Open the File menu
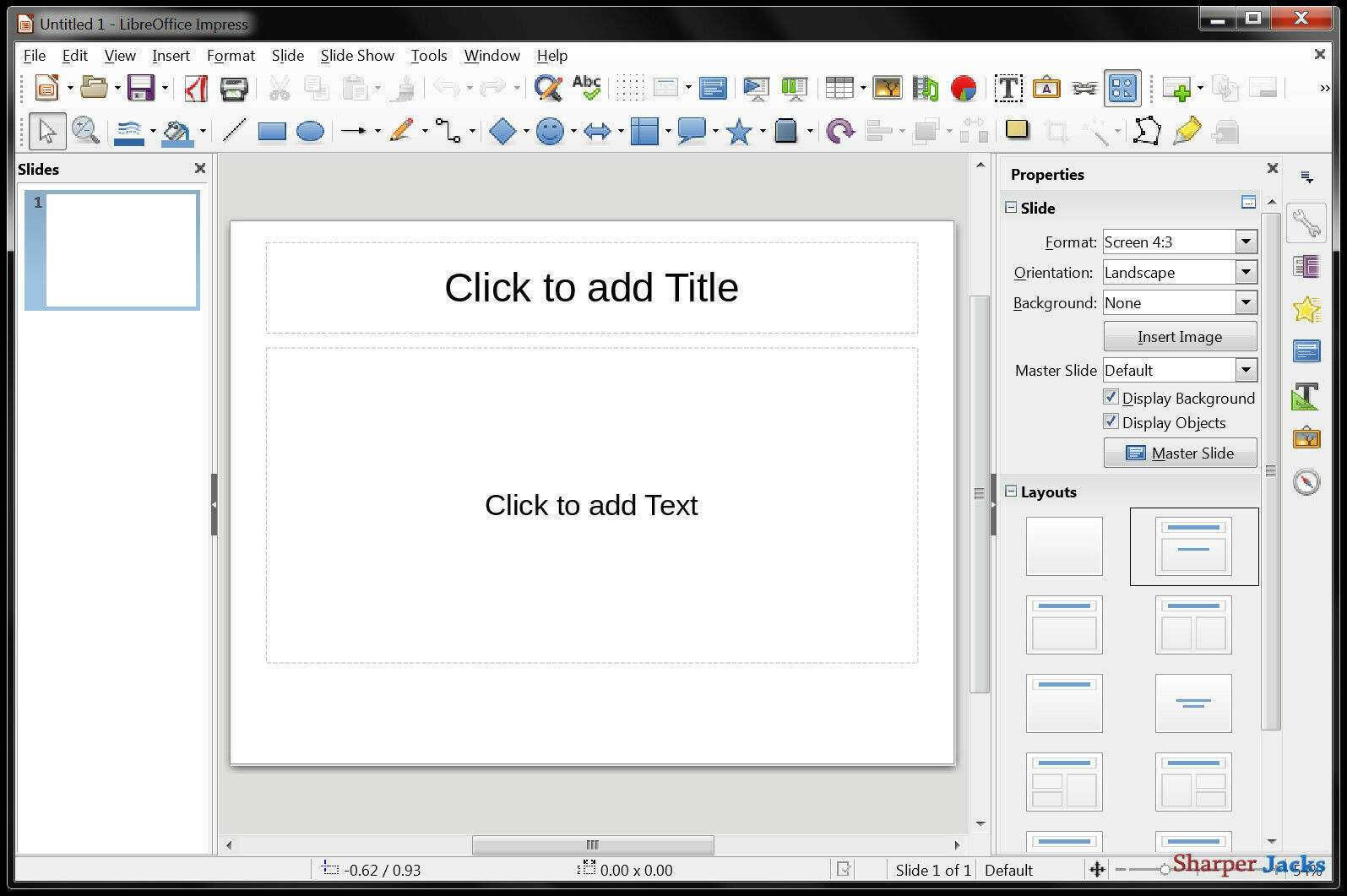The image size is (1347, 896). [x=35, y=55]
